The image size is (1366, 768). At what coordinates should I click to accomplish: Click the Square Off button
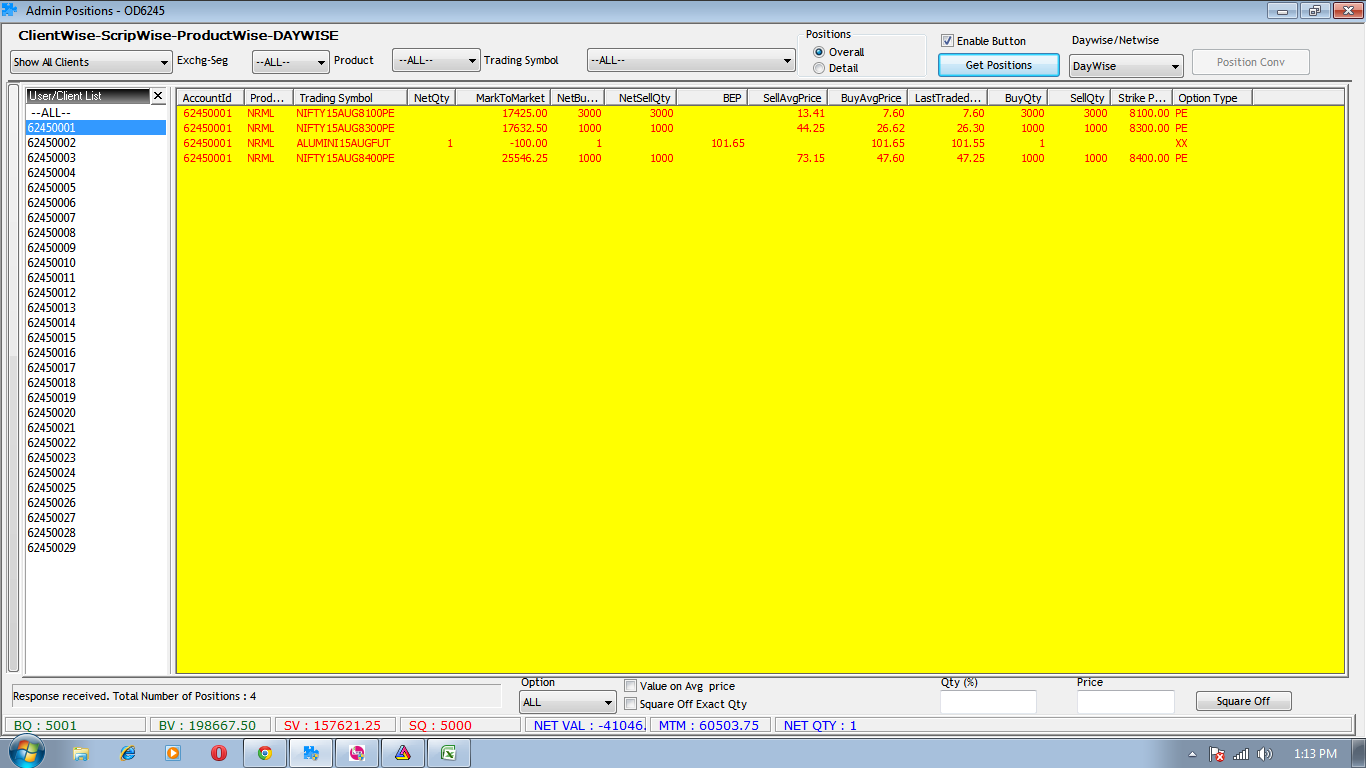click(x=1243, y=701)
